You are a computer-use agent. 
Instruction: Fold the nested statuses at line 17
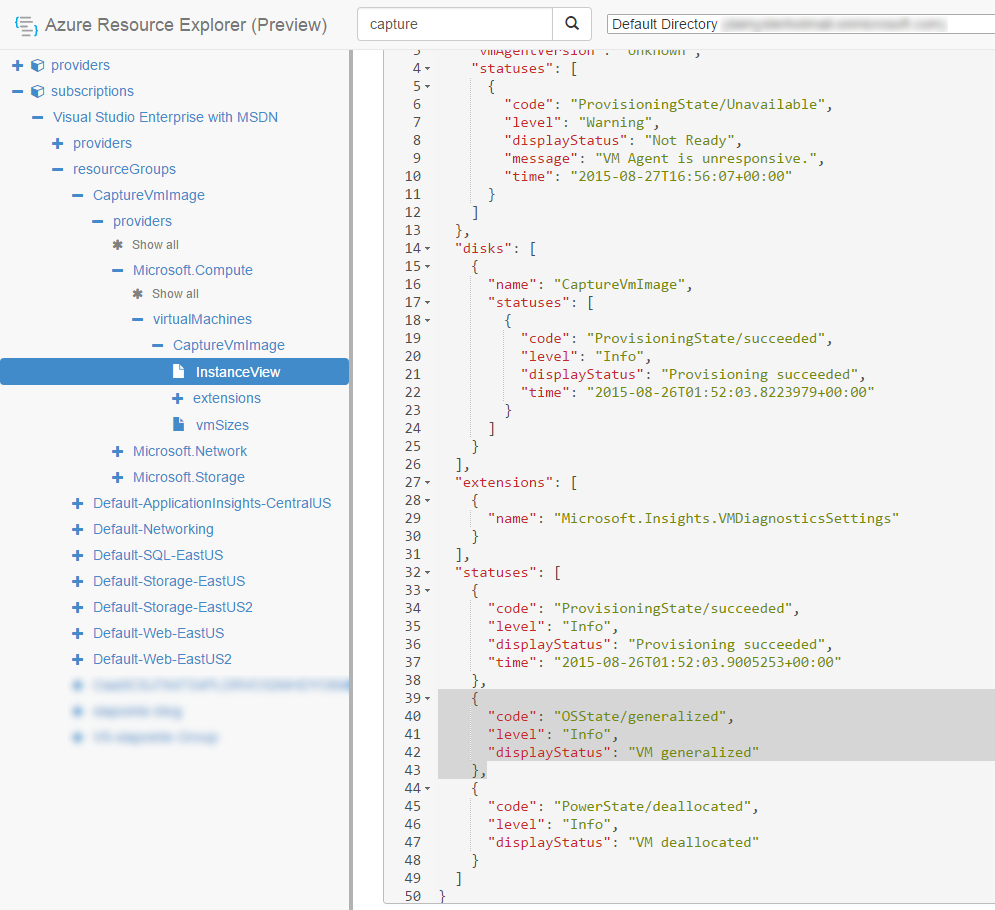point(428,303)
